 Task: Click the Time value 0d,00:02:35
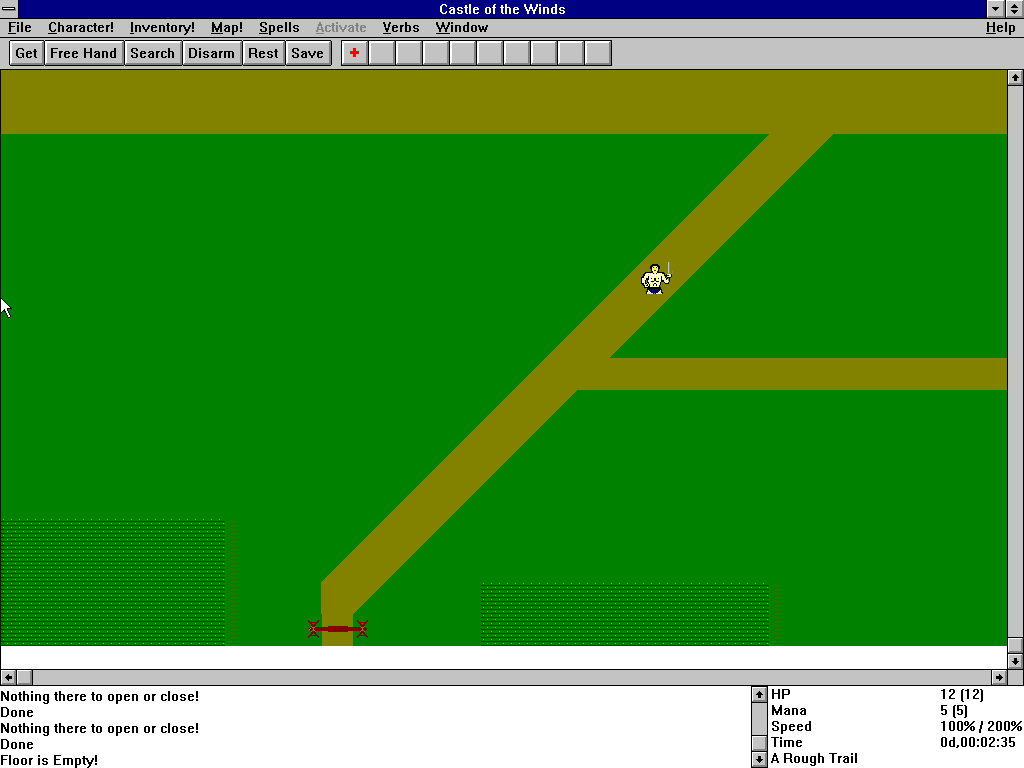point(978,743)
